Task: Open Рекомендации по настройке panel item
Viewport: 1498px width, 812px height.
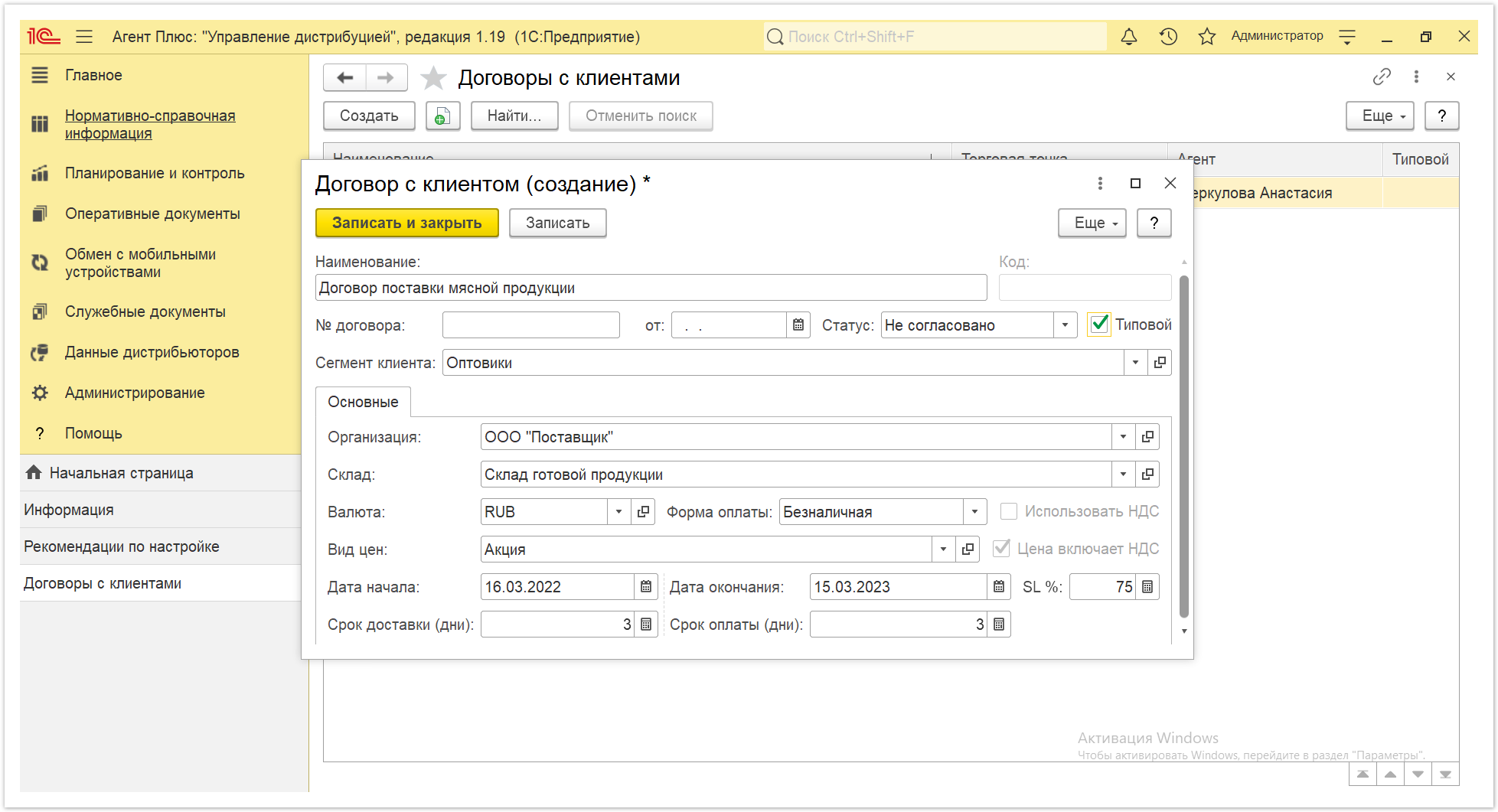Action: [121, 546]
